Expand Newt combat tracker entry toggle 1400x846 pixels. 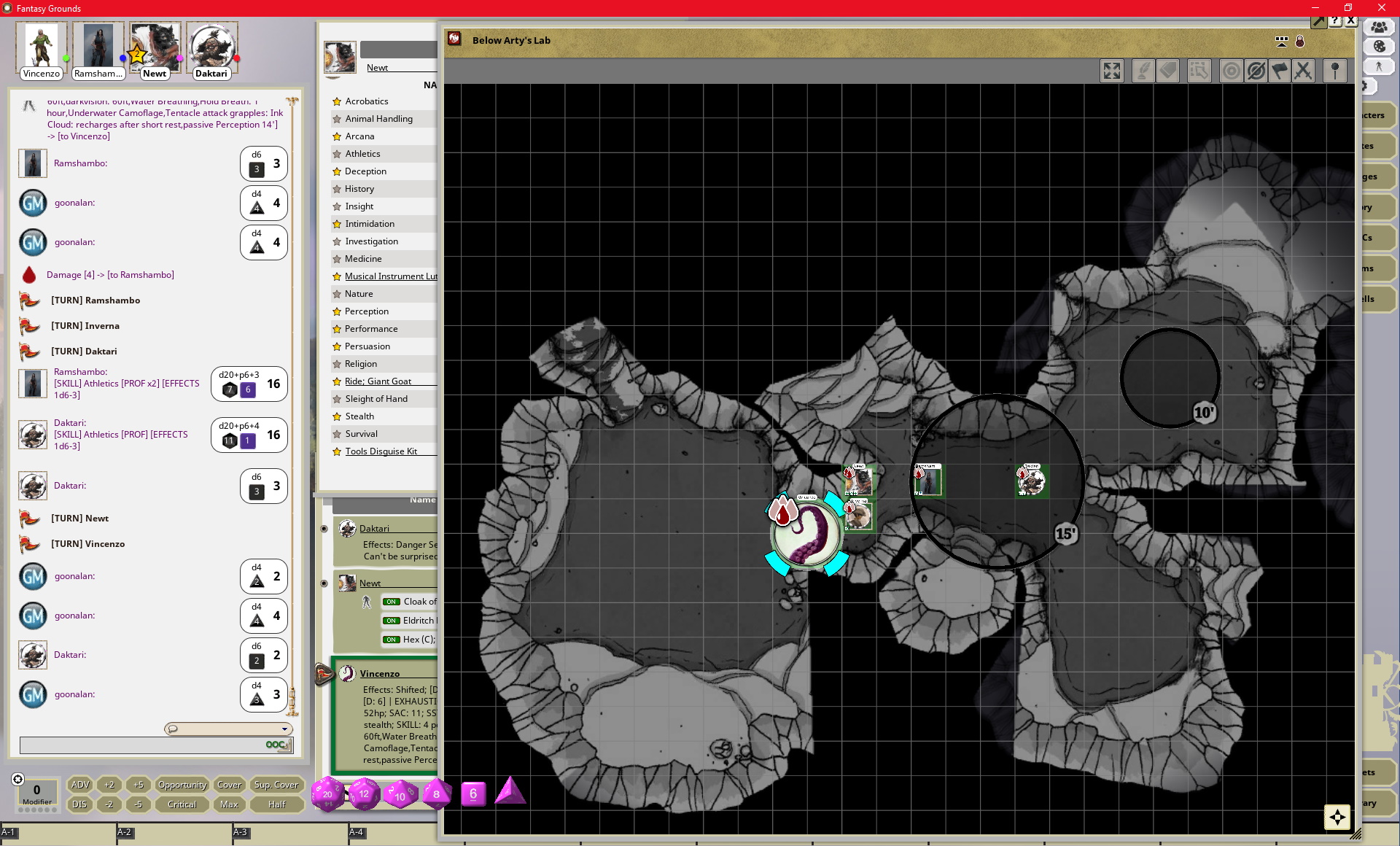pyautogui.click(x=324, y=583)
